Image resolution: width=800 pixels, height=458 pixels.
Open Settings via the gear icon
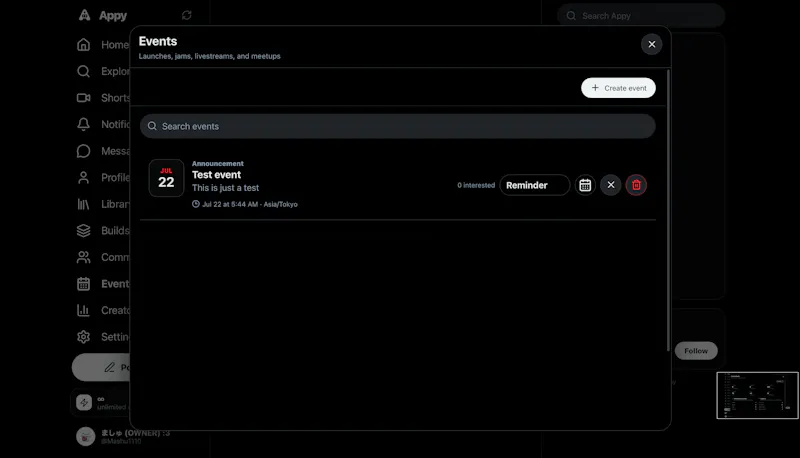coord(84,337)
